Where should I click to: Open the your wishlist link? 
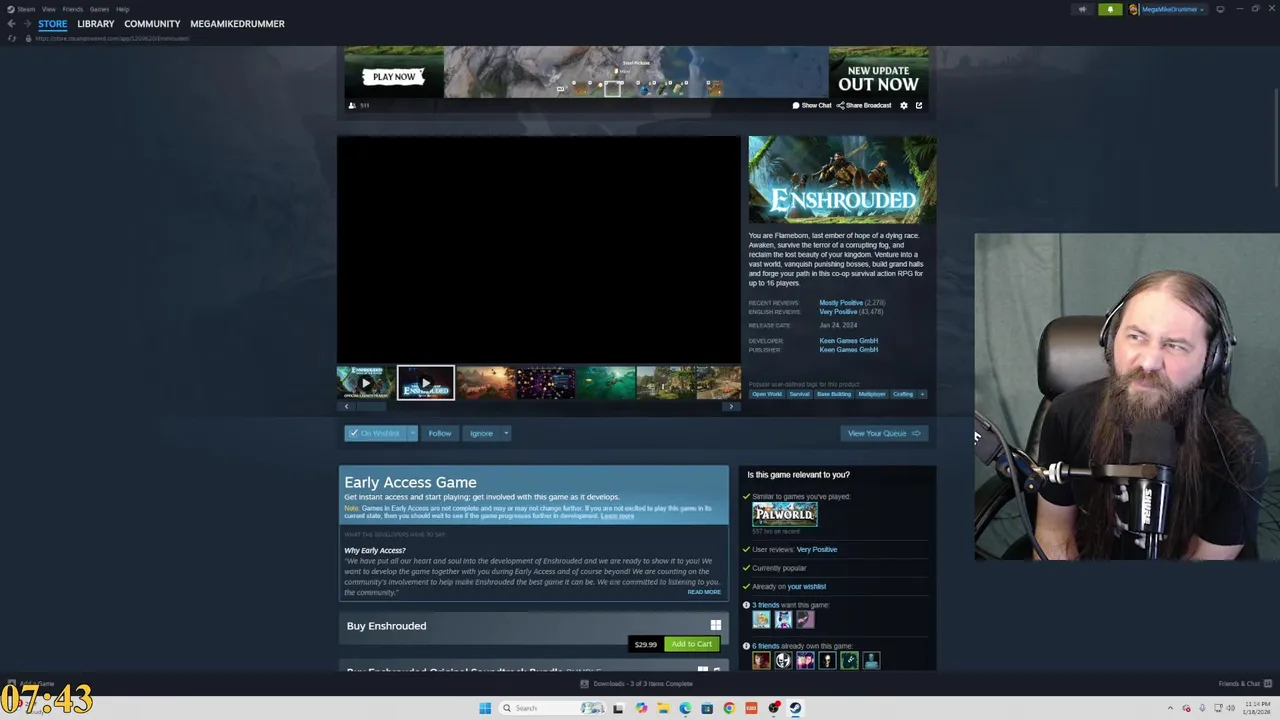806,587
